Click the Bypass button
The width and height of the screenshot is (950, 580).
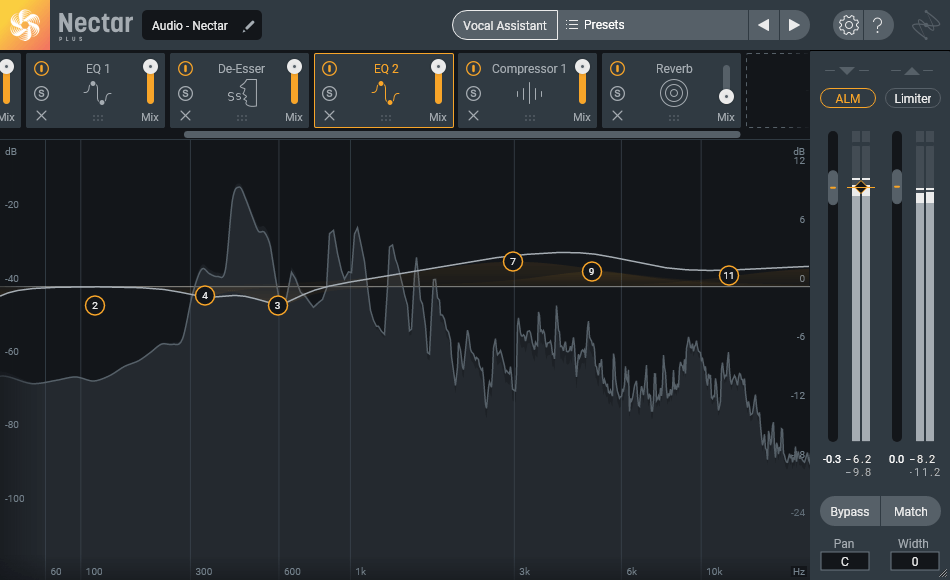click(x=849, y=512)
